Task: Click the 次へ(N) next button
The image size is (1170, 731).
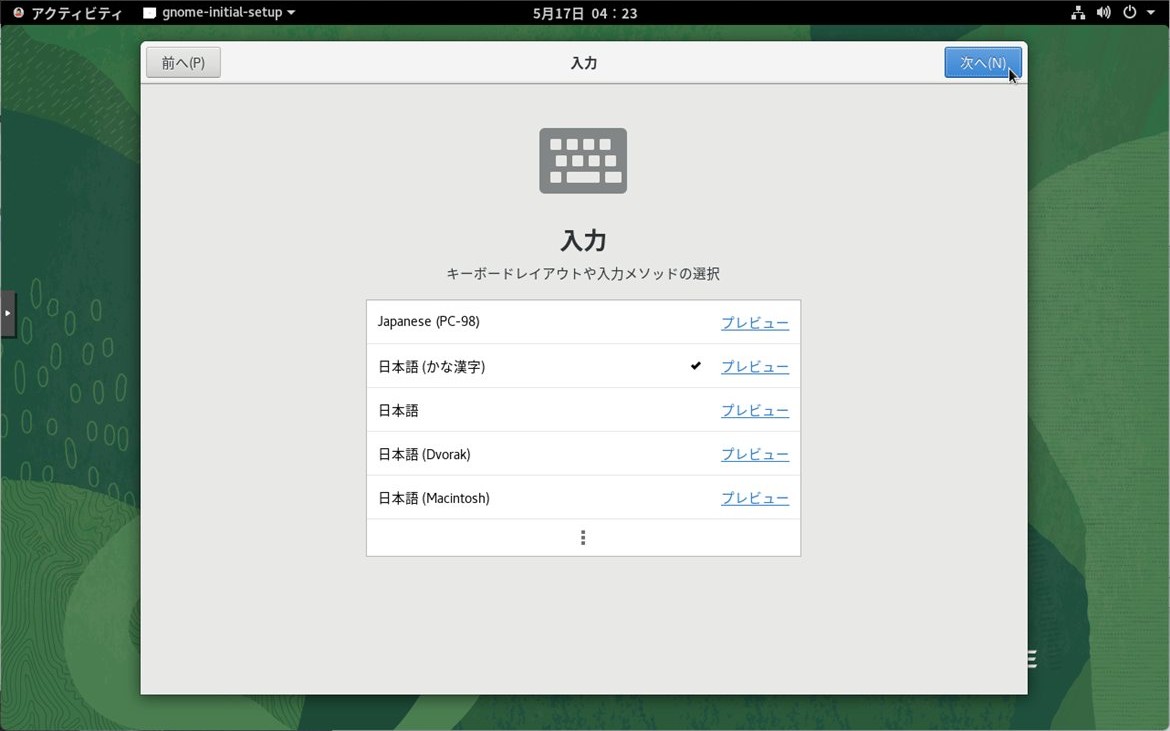Action: point(983,63)
